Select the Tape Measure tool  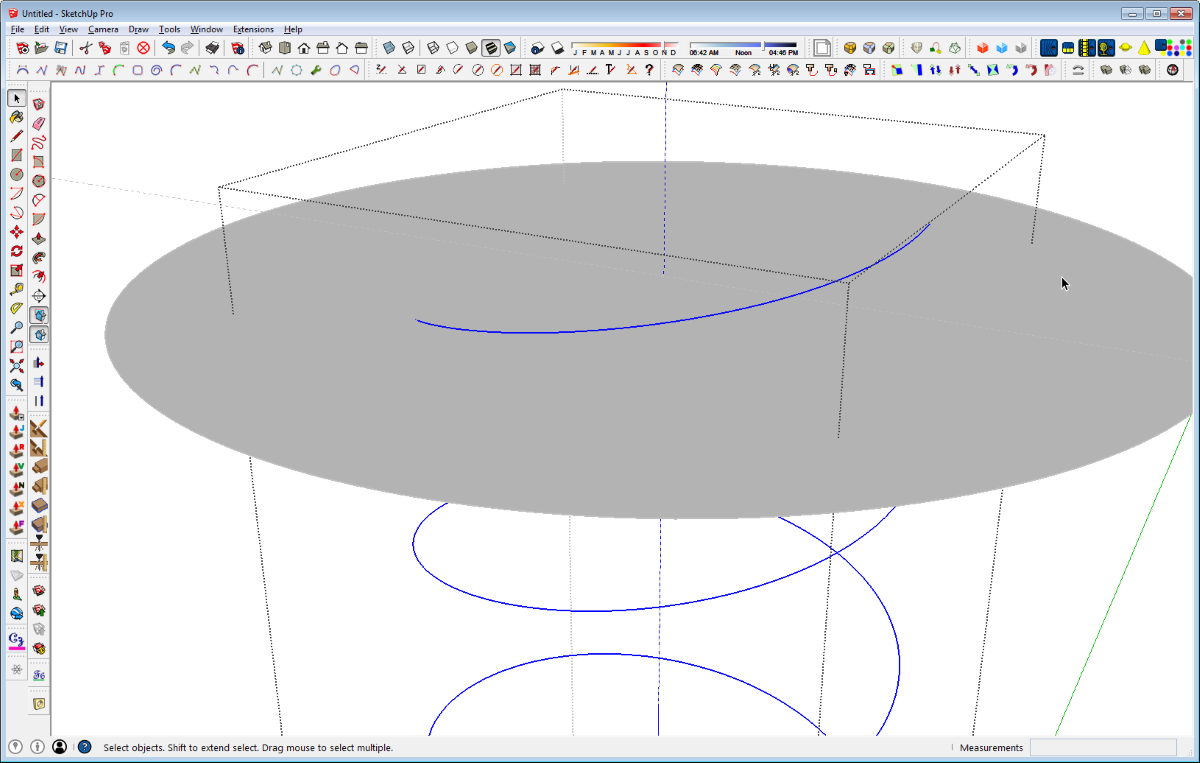coord(17,288)
